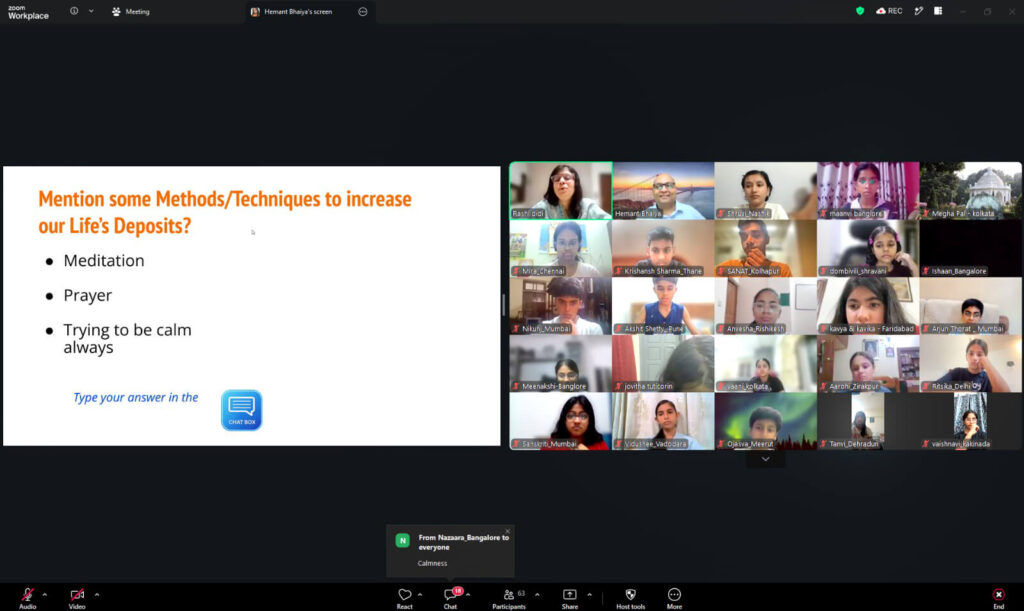Expand the audio options caret

point(44,595)
